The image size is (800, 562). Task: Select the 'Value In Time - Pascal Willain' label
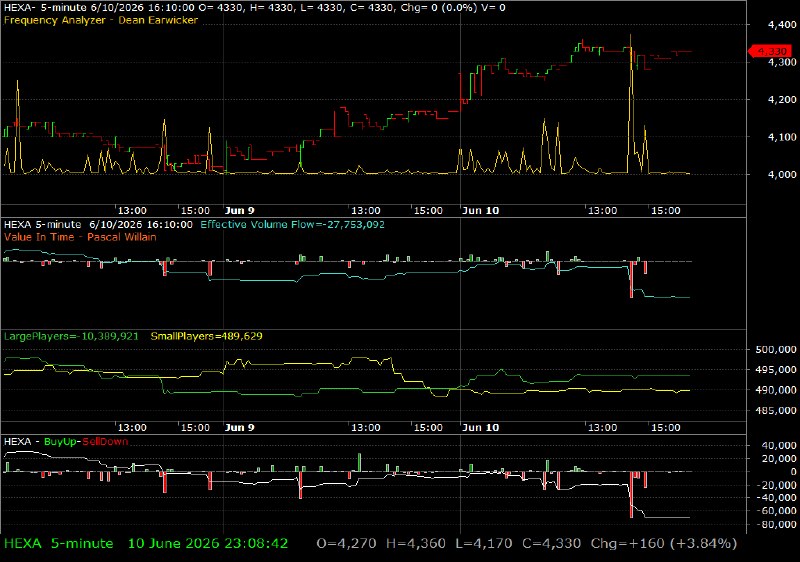[x=80, y=237]
